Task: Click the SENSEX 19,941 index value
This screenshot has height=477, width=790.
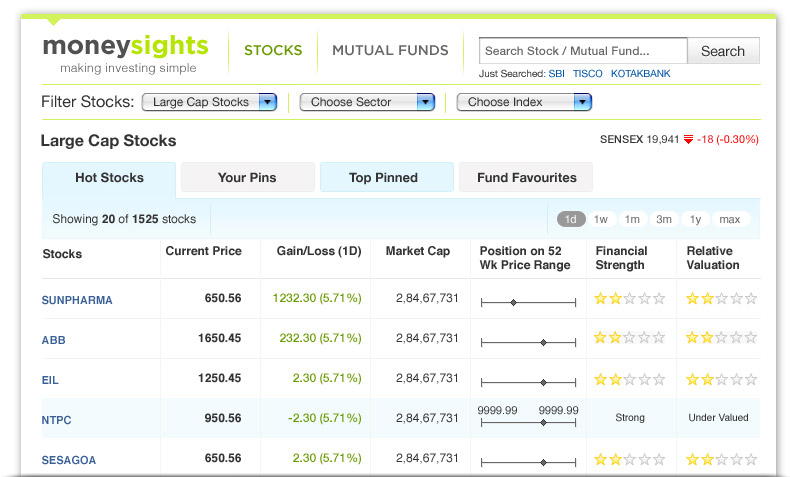Action: pyautogui.click(x=663, y=140)
